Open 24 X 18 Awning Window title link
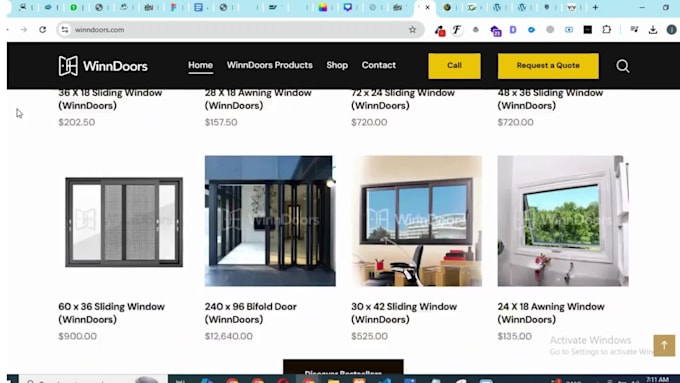680x383 pixels. (x=551, y=313)
